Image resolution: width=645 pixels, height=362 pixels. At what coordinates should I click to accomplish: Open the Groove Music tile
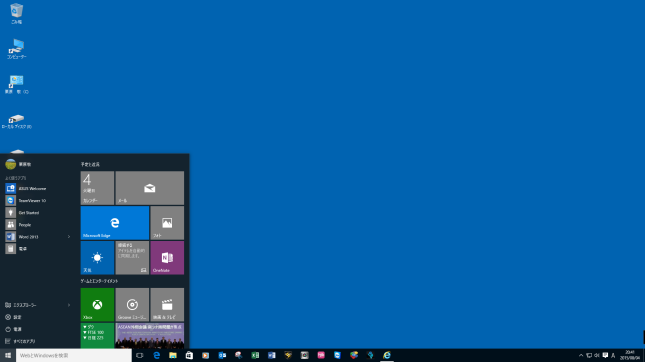(132, 304)
